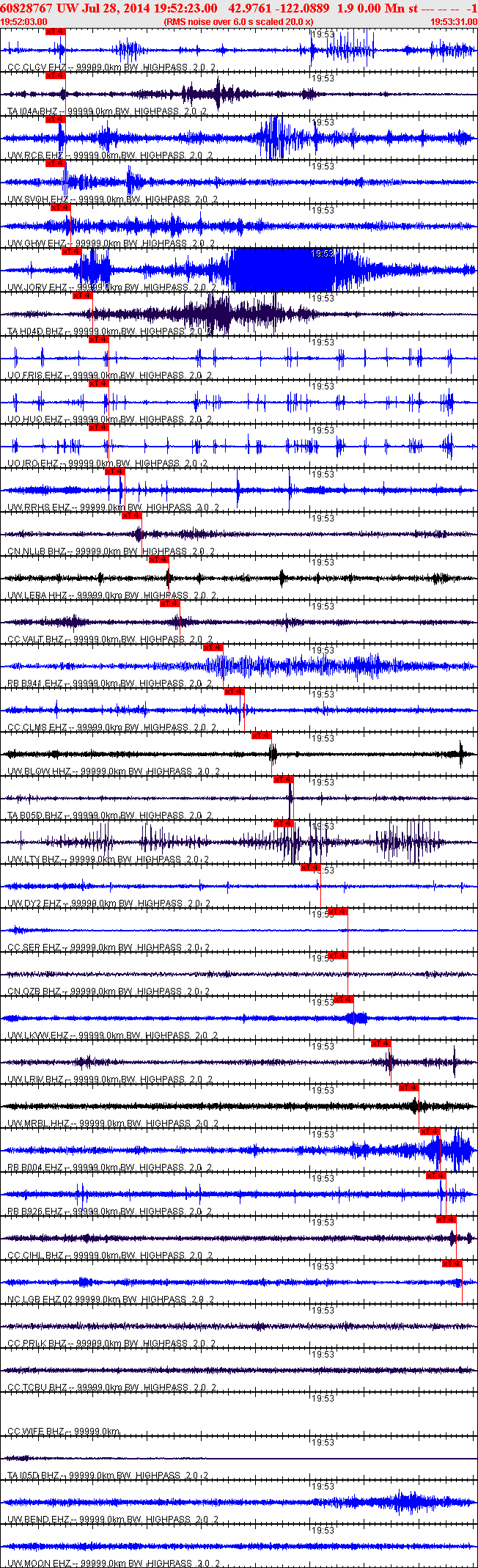Click the red pick marker on UW.BLOW
Viewport: 478px width, 1568px height.
pos(262,736)
